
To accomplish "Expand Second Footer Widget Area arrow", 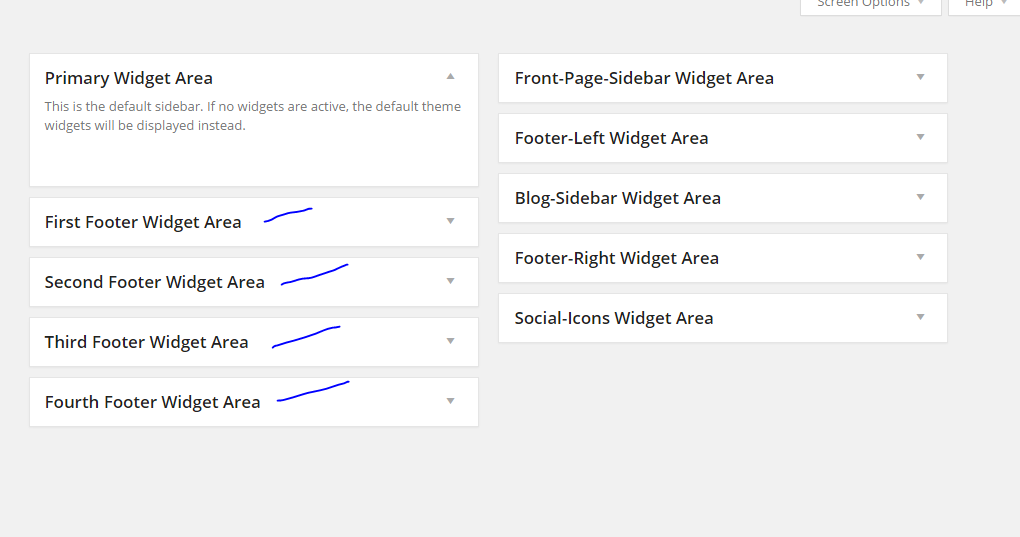I will pos(451,281).
